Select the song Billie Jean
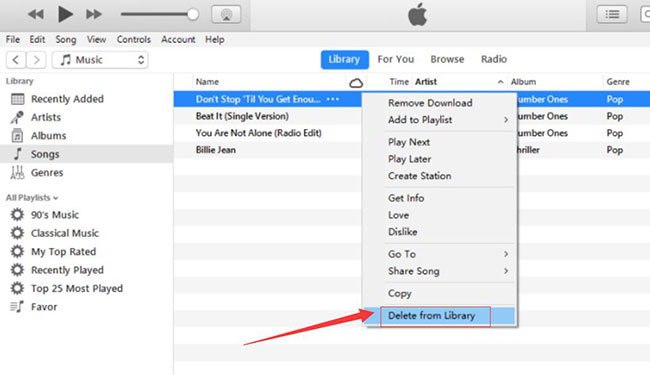Viewport: 650px width, 375px height. [x=216, y=150]
